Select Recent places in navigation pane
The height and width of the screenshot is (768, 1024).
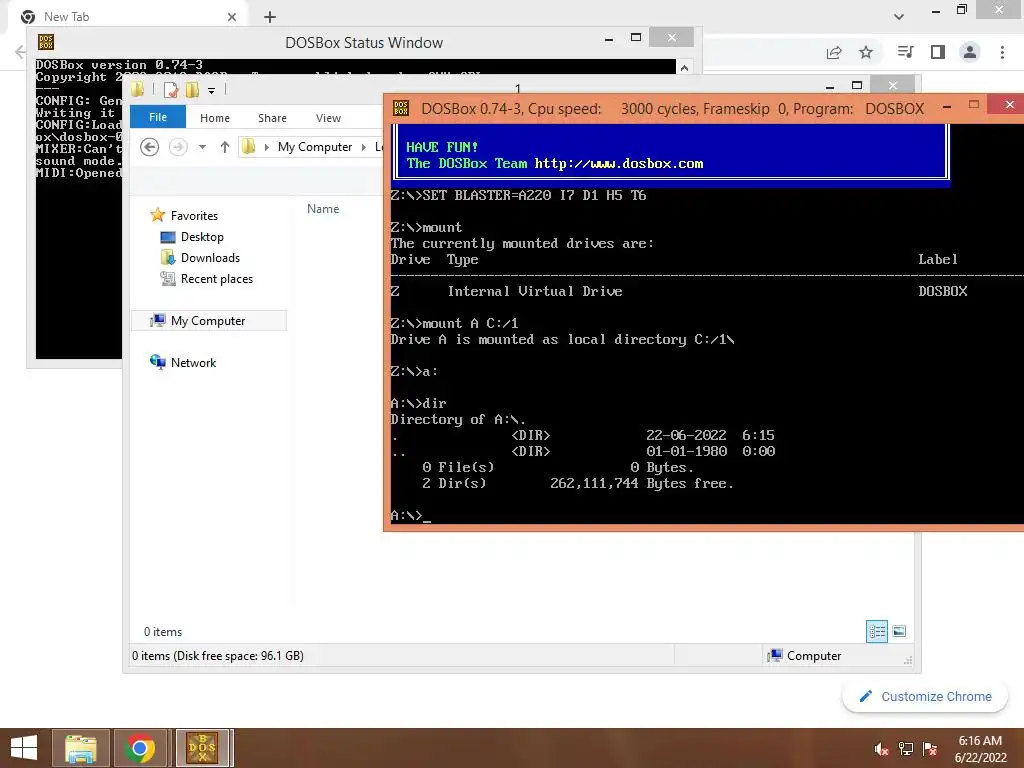pos(216,279)
